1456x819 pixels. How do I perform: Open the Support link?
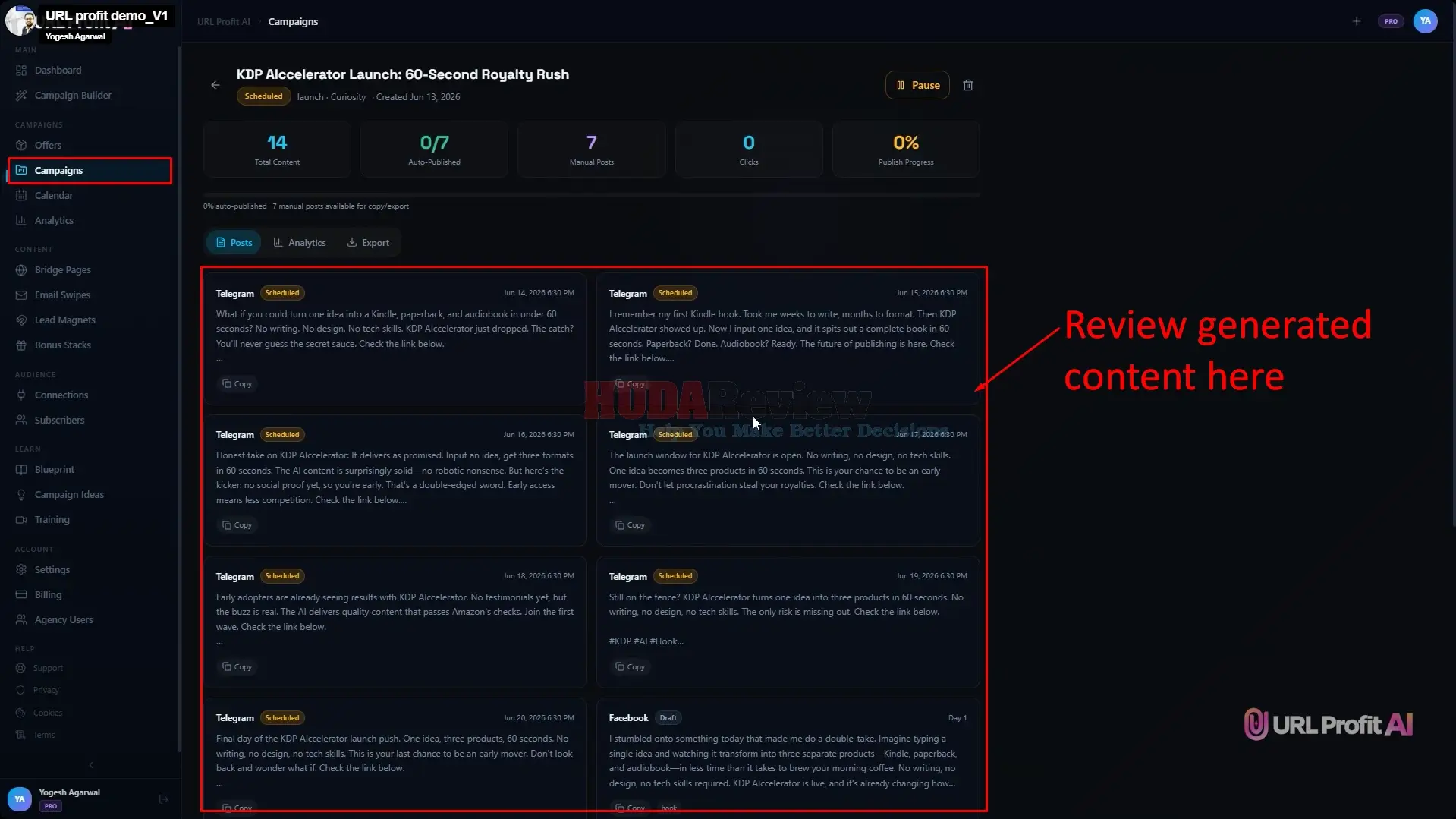point(48,668)
